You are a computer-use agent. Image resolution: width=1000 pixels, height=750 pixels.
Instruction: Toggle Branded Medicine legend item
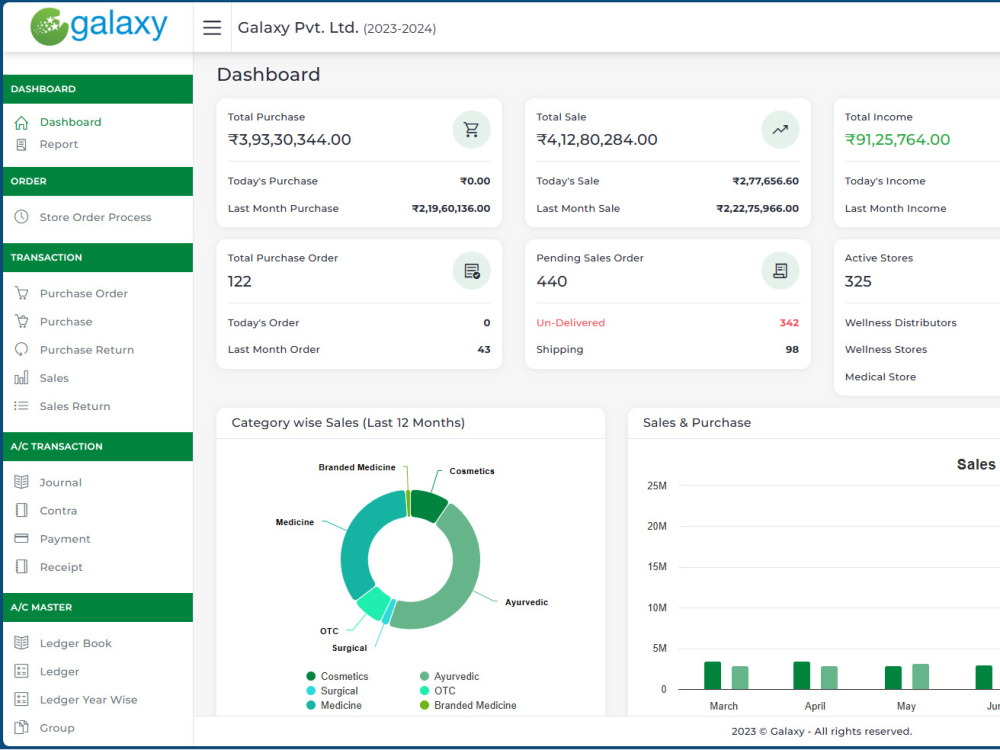tap(468, 705)
